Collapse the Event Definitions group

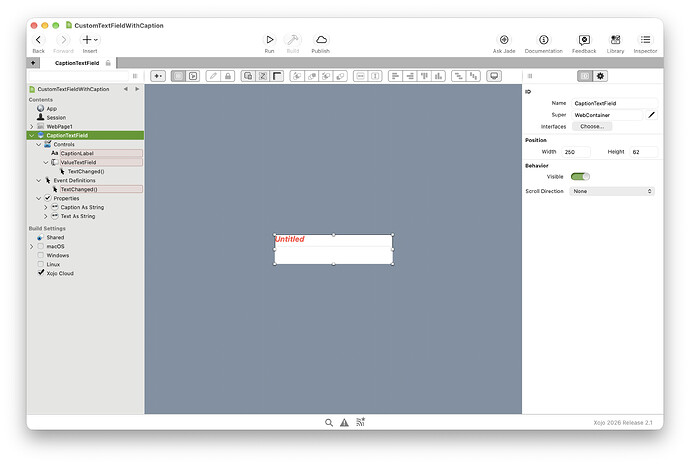(39, 180)
